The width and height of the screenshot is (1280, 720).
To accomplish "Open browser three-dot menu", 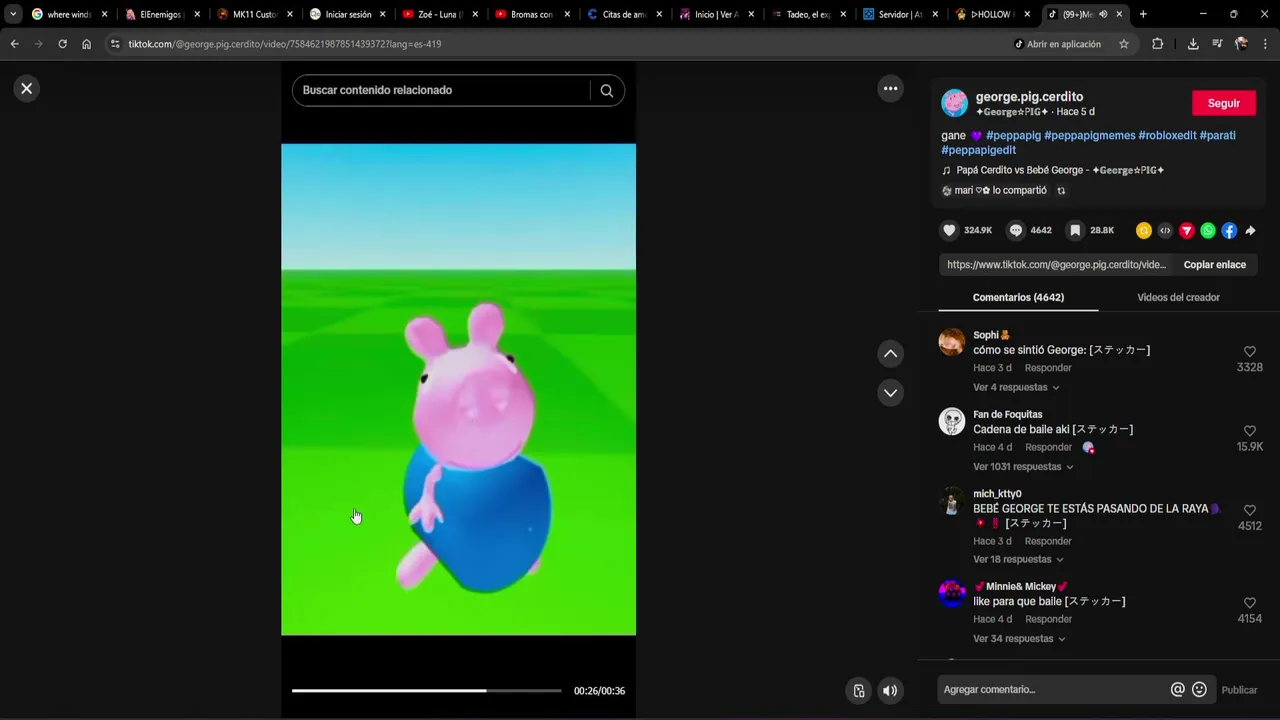I will click(x=1265, y=44).
